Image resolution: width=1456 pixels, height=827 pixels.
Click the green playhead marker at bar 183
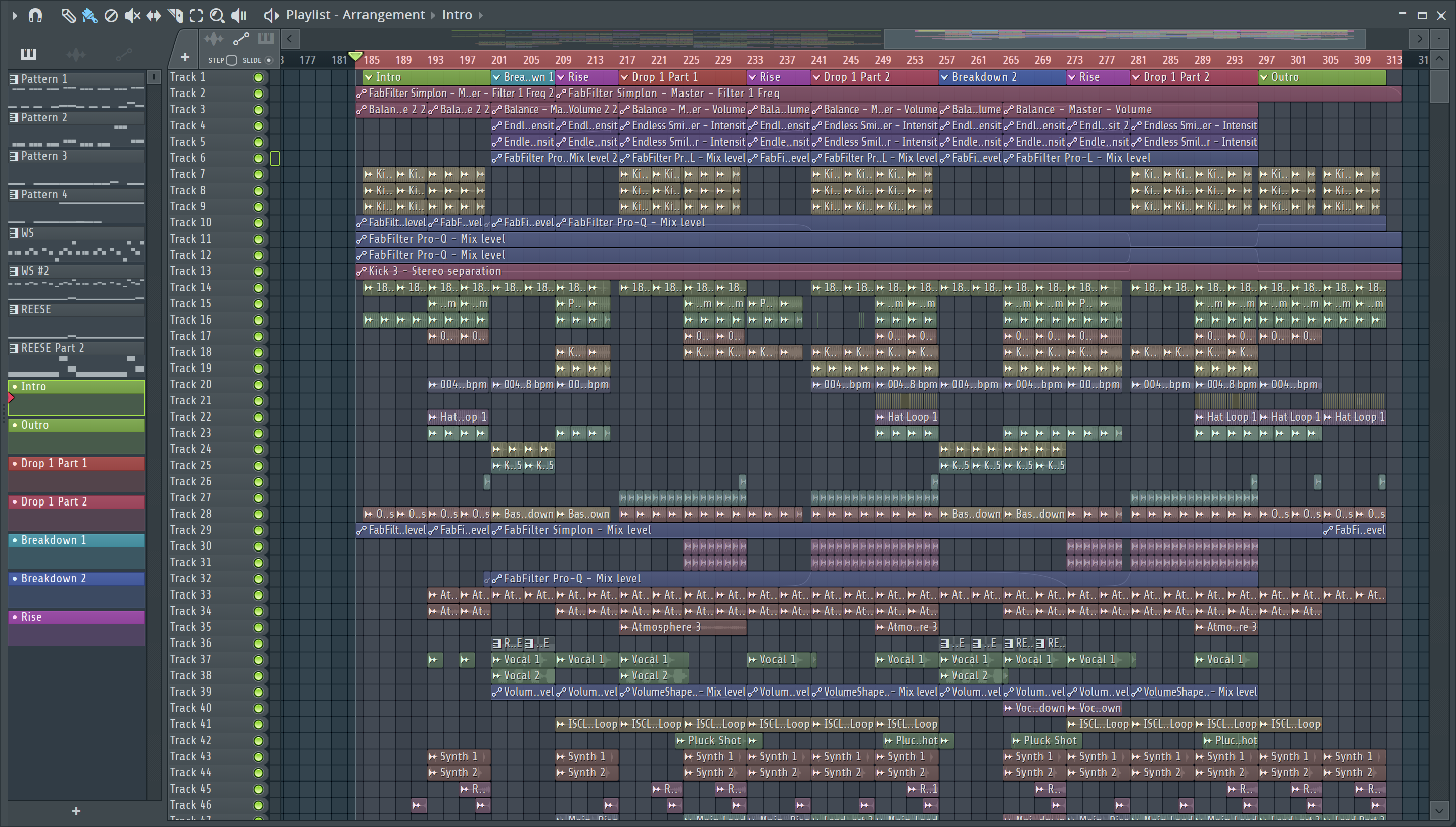(x=355, y=56)
